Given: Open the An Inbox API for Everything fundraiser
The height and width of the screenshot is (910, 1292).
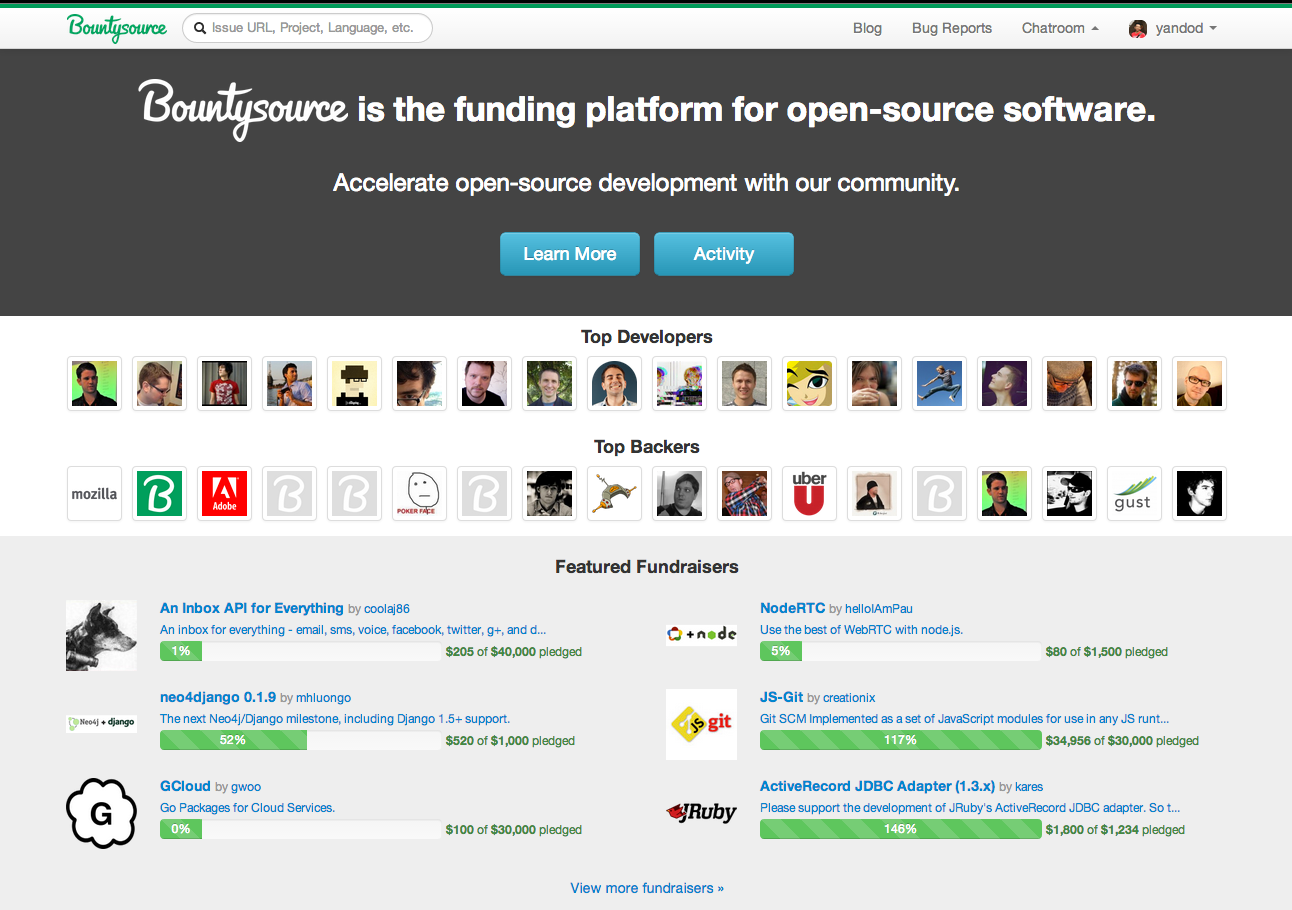Looking at the screenshot, I should [251, 608].
